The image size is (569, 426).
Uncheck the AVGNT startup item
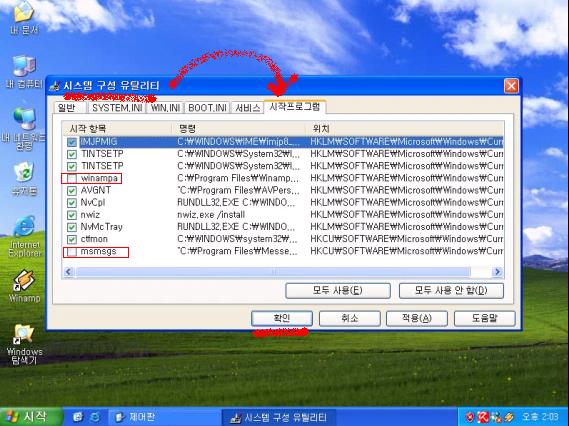tap(72, 191)
